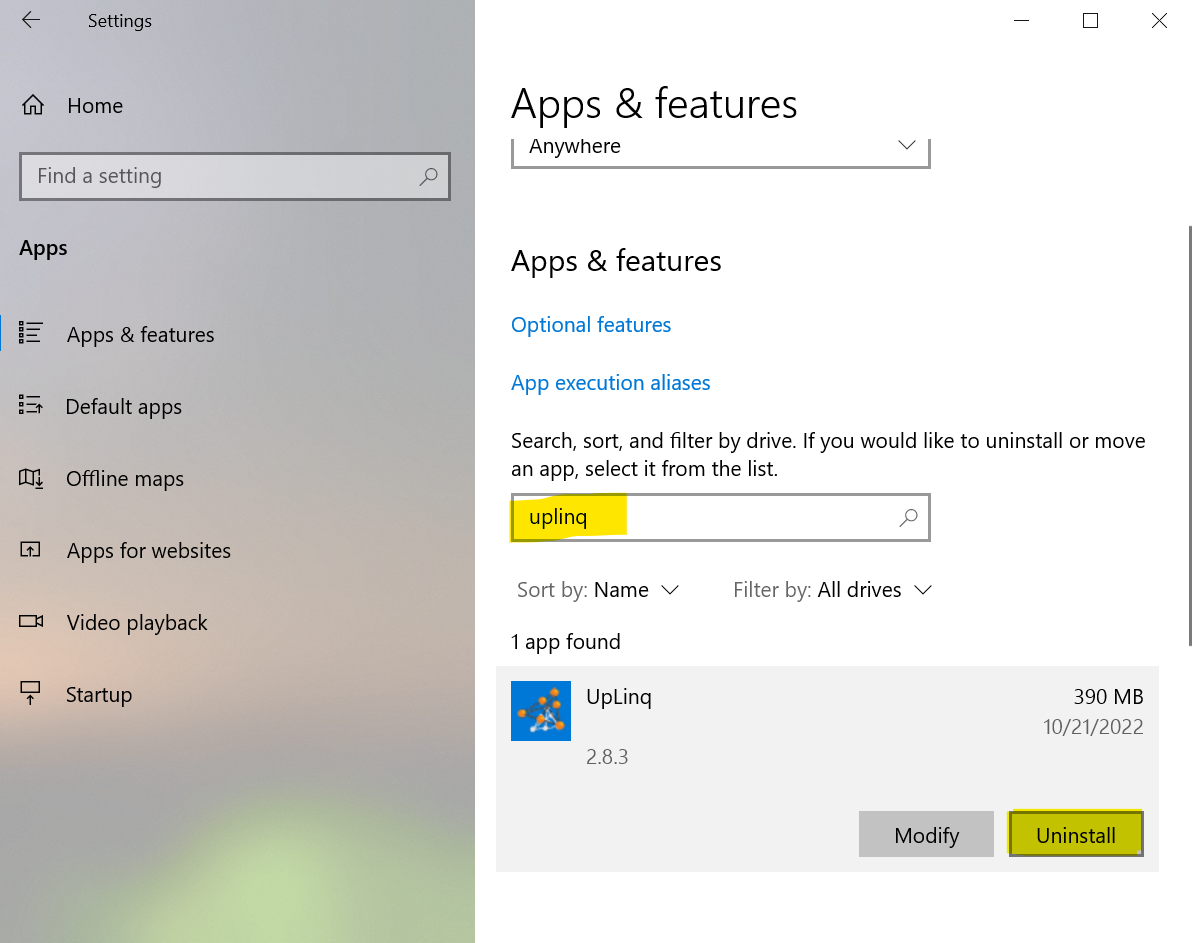Click the UpLinq app icon
The height and width of the screenshot is (943, 1194).
click(x=541, y=711)
